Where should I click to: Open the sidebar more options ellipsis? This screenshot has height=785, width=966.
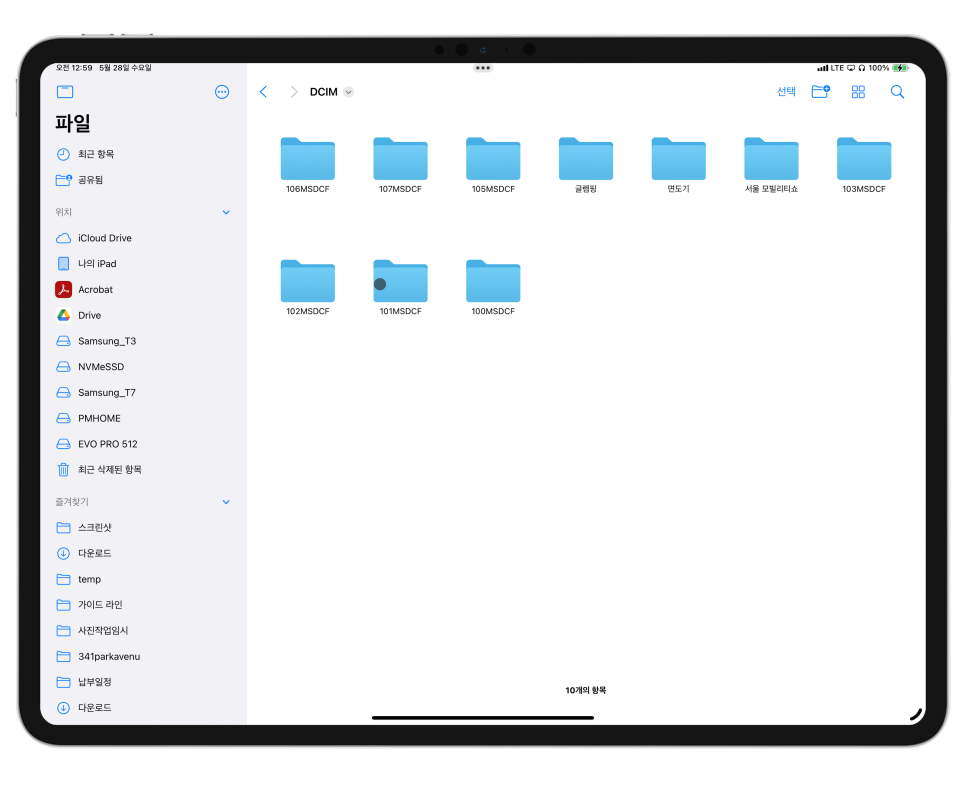[222, 92]
